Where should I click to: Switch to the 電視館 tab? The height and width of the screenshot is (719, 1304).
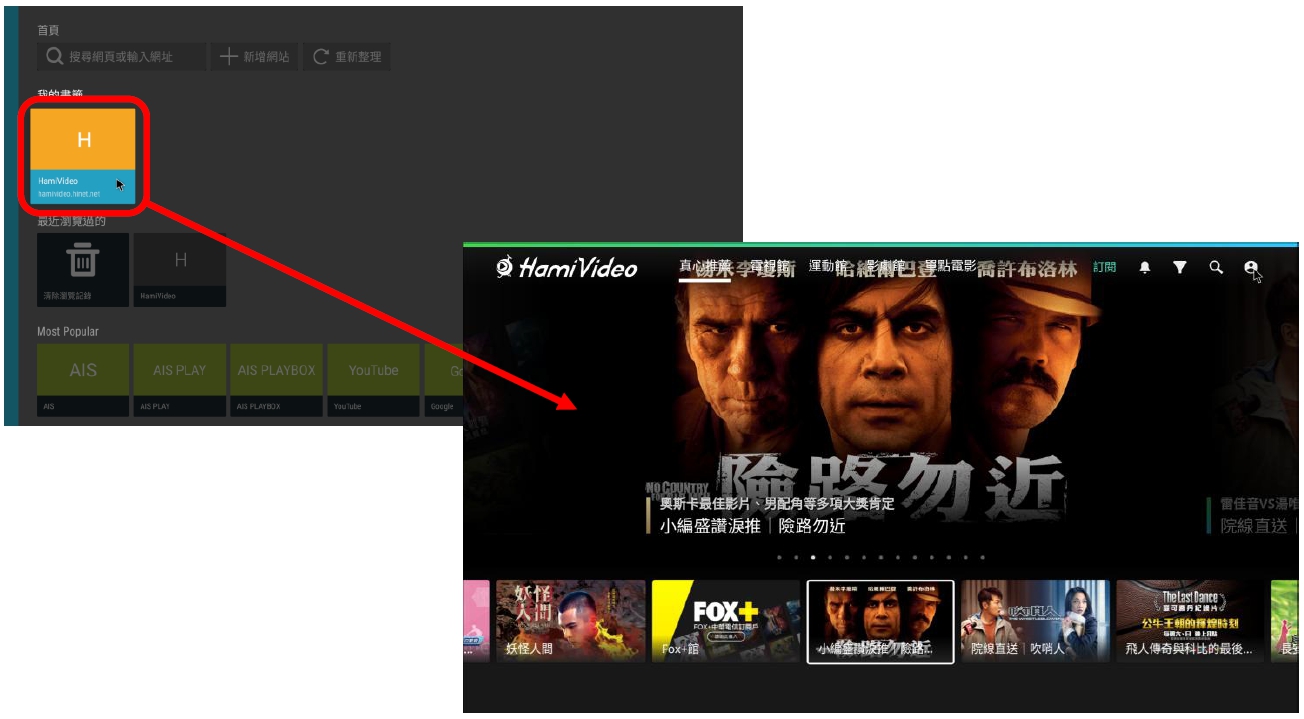click(x=768, y=267)
